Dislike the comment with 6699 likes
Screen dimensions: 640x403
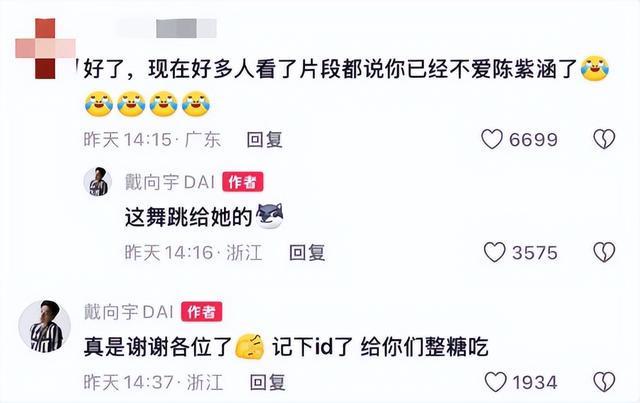[x=604, y=139]
